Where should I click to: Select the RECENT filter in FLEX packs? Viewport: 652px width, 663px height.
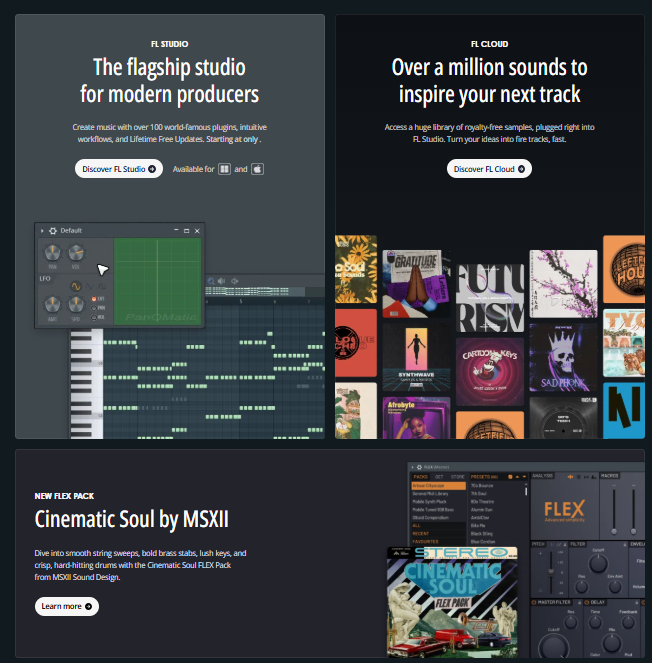click(438, 534)
